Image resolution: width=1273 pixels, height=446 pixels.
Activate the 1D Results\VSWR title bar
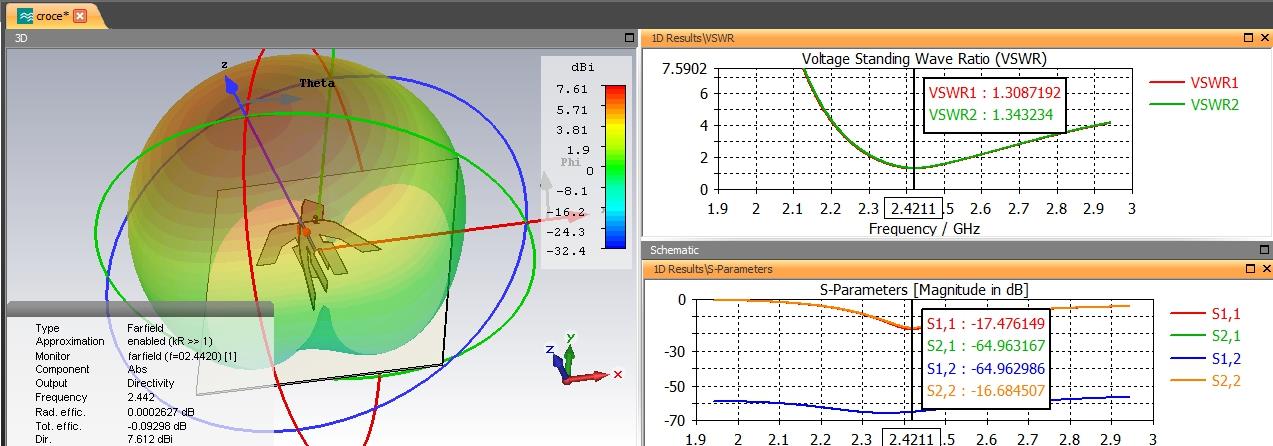click(x=956, y=38)
